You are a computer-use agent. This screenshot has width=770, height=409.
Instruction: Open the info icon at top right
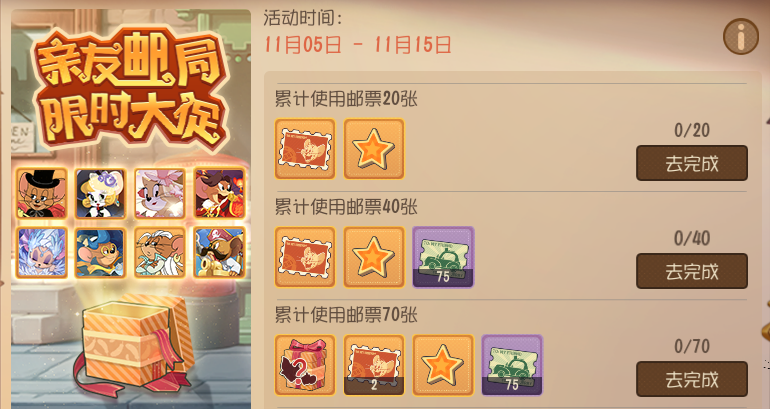click(741, 37)
